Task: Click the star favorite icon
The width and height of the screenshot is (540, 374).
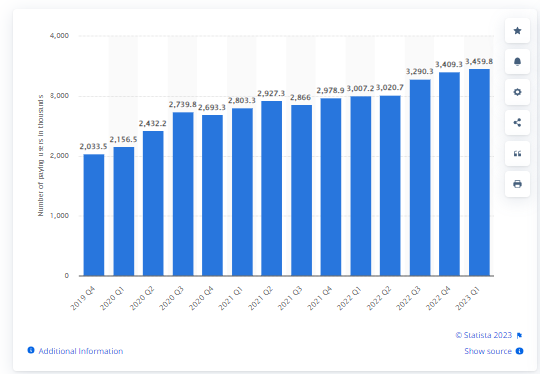Action: coord(517,31)
